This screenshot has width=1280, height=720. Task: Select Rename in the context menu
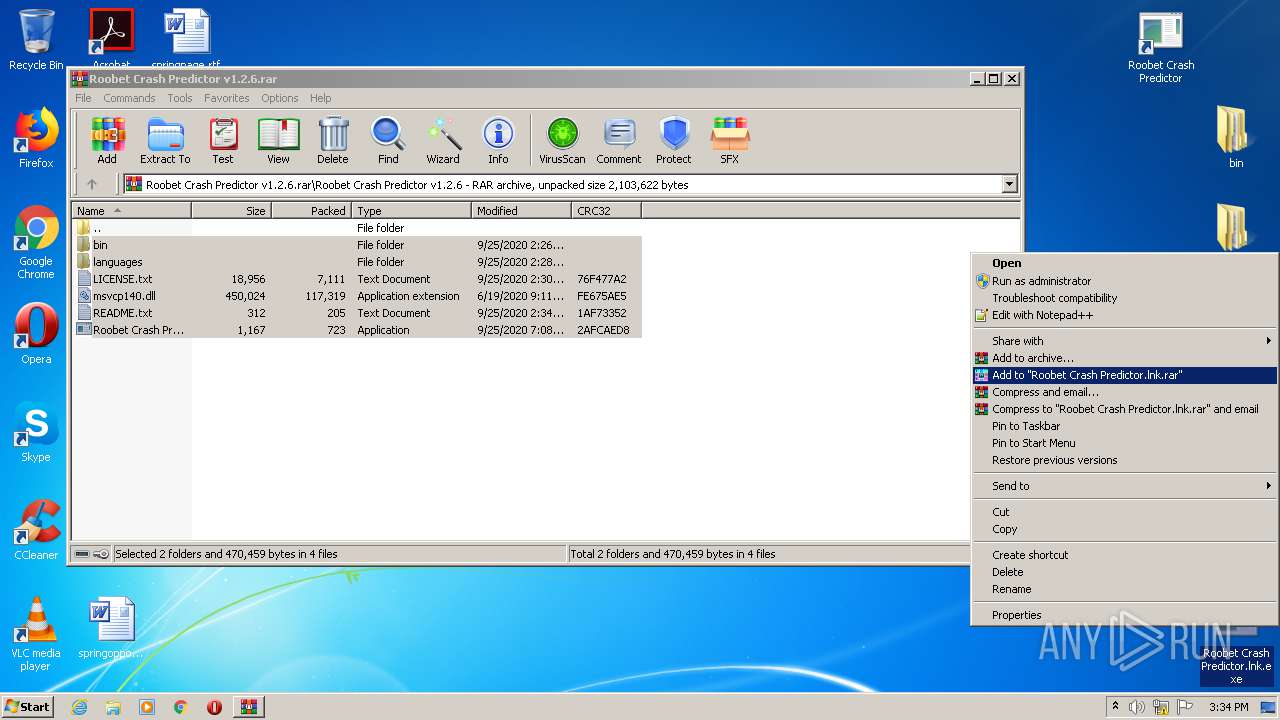(1125, 589)
